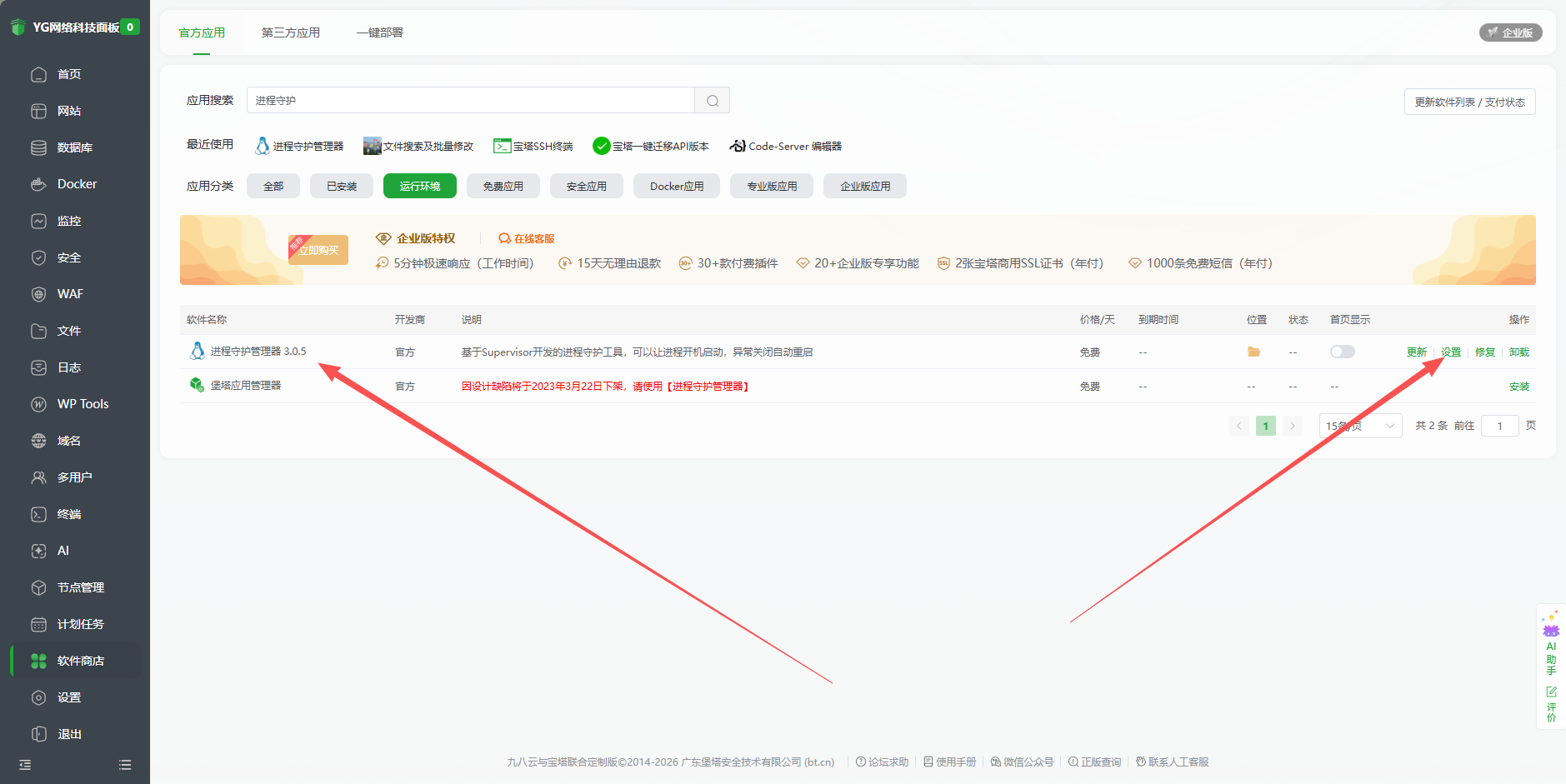This screenshot has width=1566, height=784.
Task: Open the 15条/页 page size dropdown
Action: click(x=1360, y=426)
